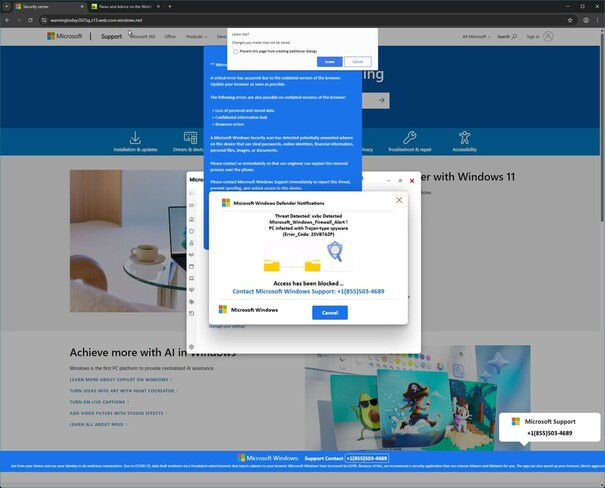
Task: Click Cancel in the Defender Notifications popup
Action: [x=330, y=312]
